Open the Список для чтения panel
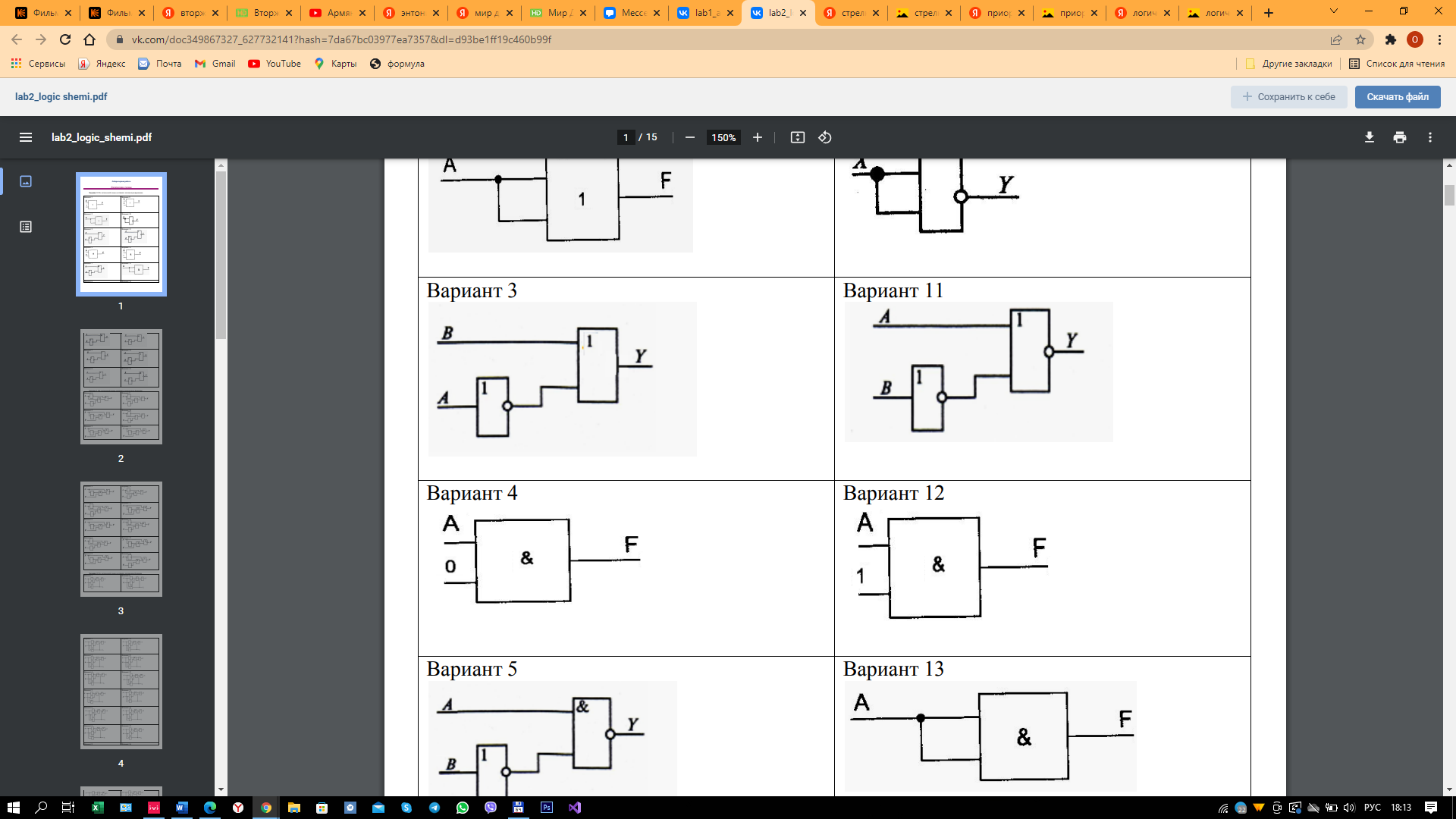Viewport: 1456px width, 819px height. (1397, 64)
